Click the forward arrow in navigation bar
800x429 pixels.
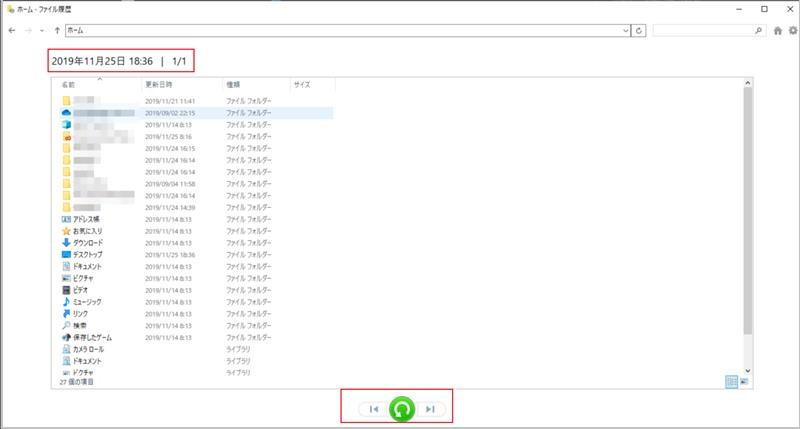[x=29, y=31]
